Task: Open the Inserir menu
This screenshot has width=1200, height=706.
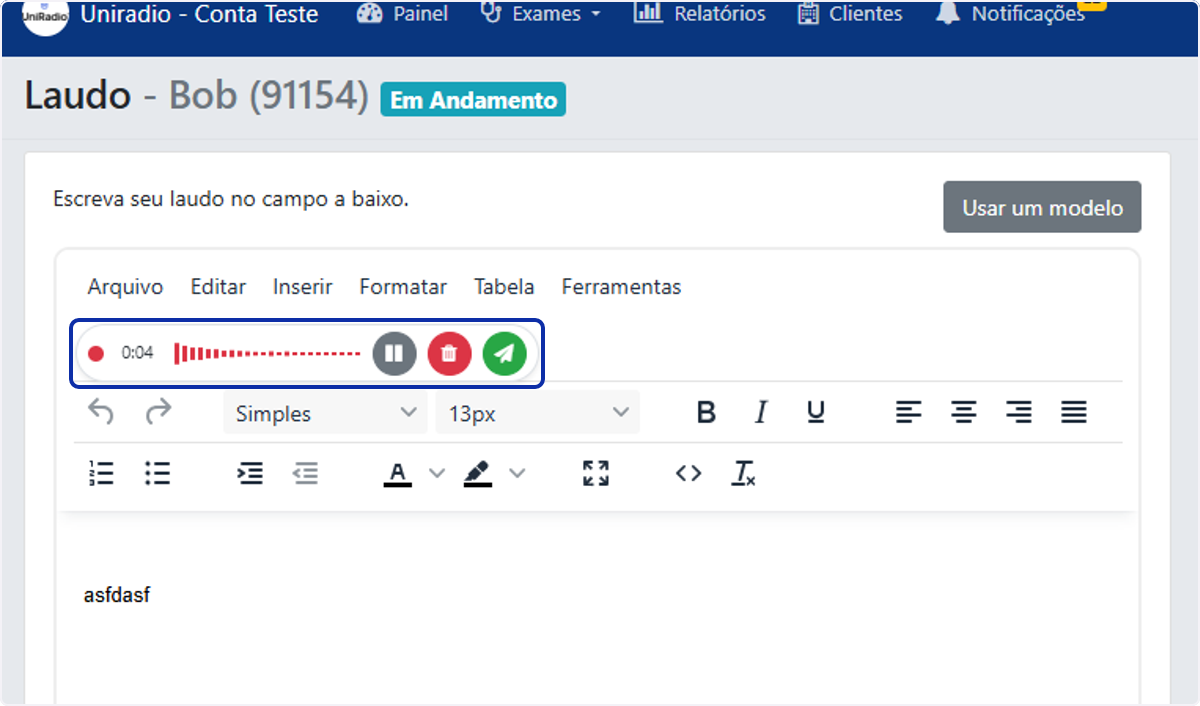Action: [x=302, y=287]
